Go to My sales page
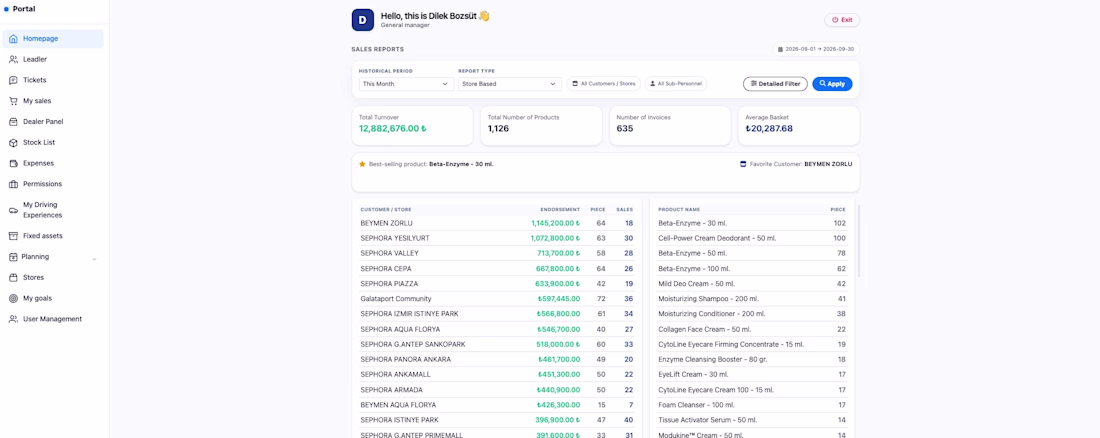1100x438 pixels. coord(53,101)
